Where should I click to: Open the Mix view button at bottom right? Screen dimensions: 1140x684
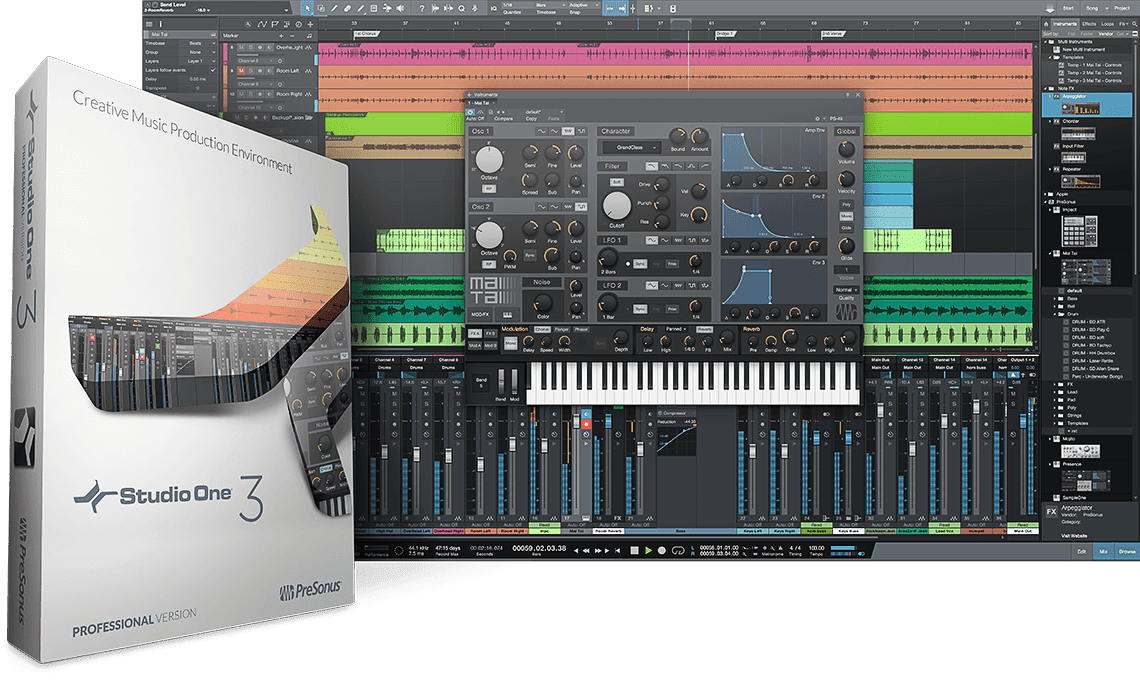pyautogui.click(x=1104, y=551)
